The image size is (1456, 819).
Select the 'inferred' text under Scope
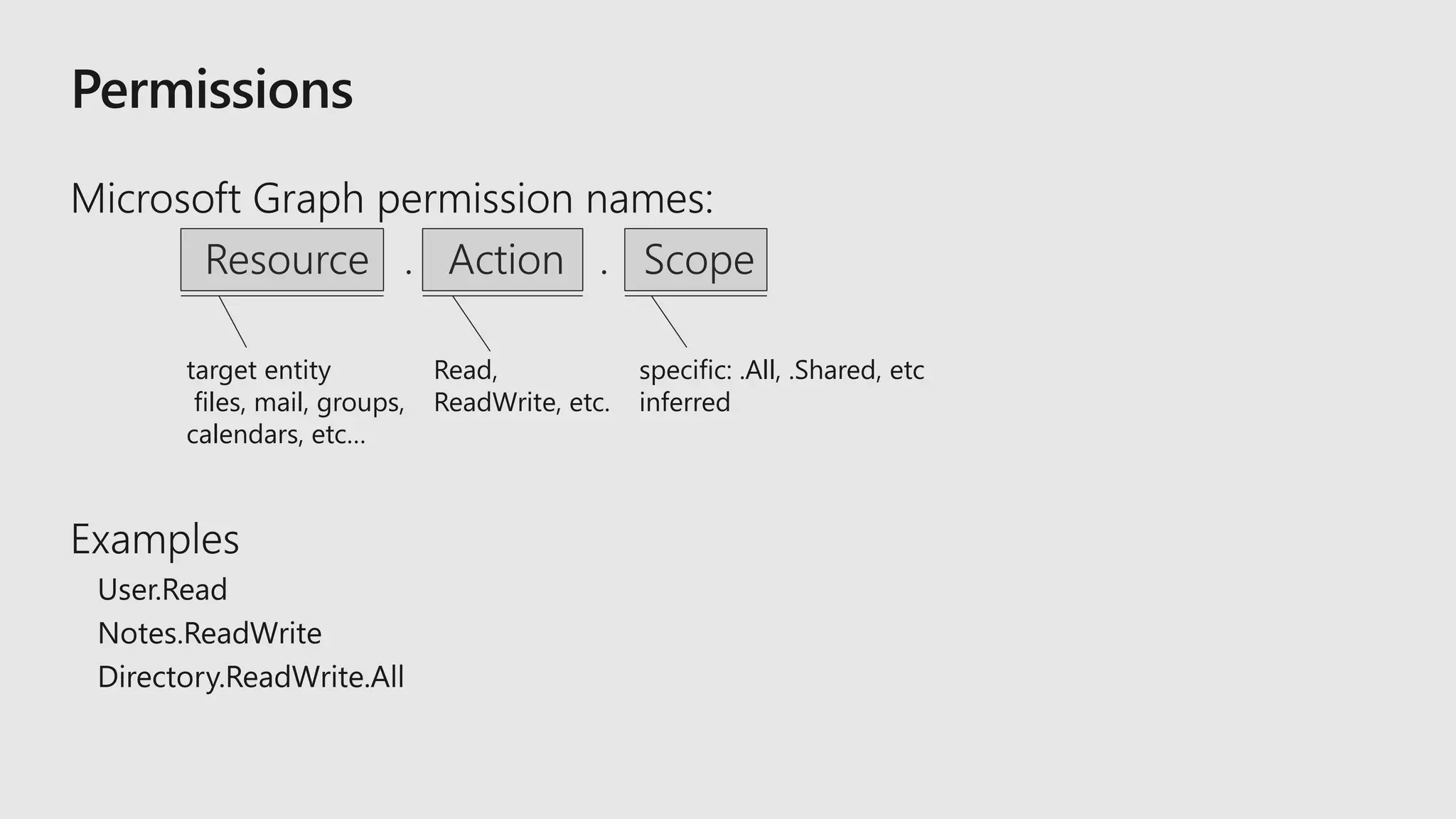click(x=685, y=402)
